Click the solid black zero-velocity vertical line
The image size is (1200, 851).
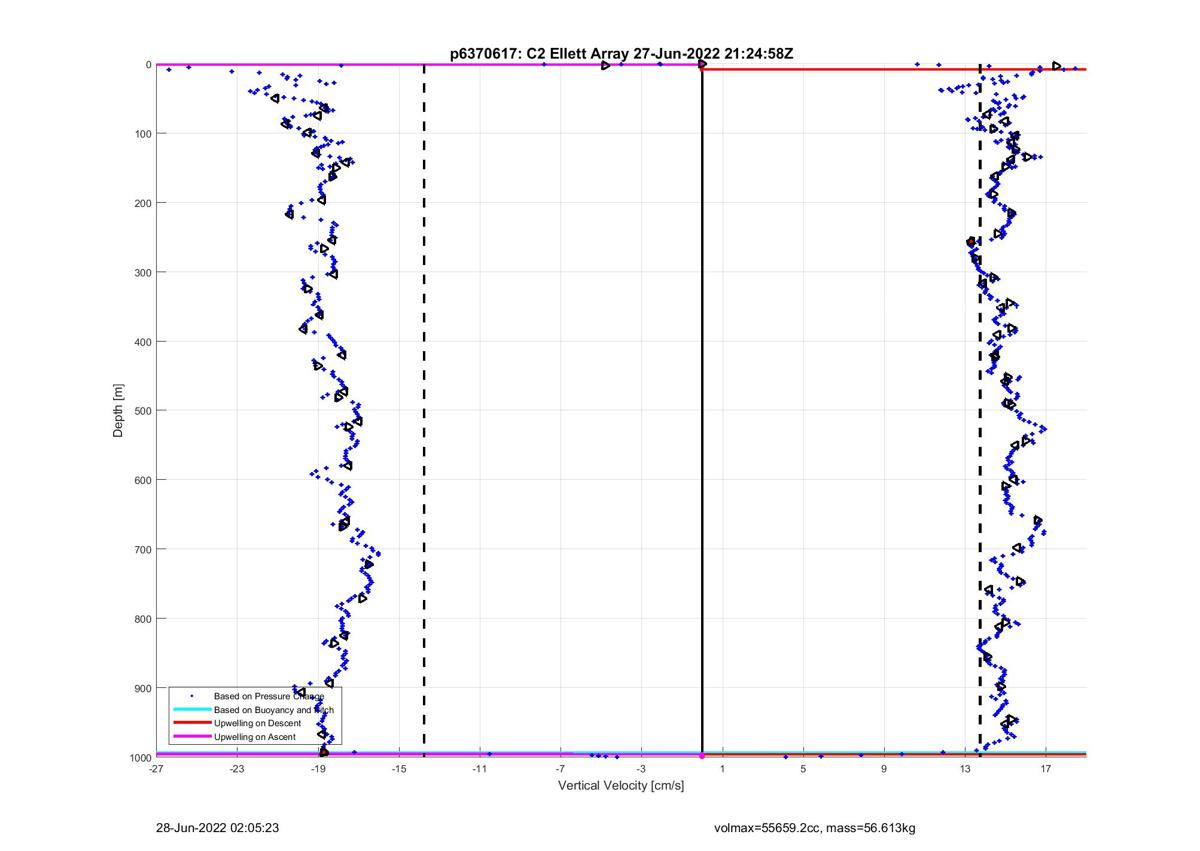coord(702,410)
